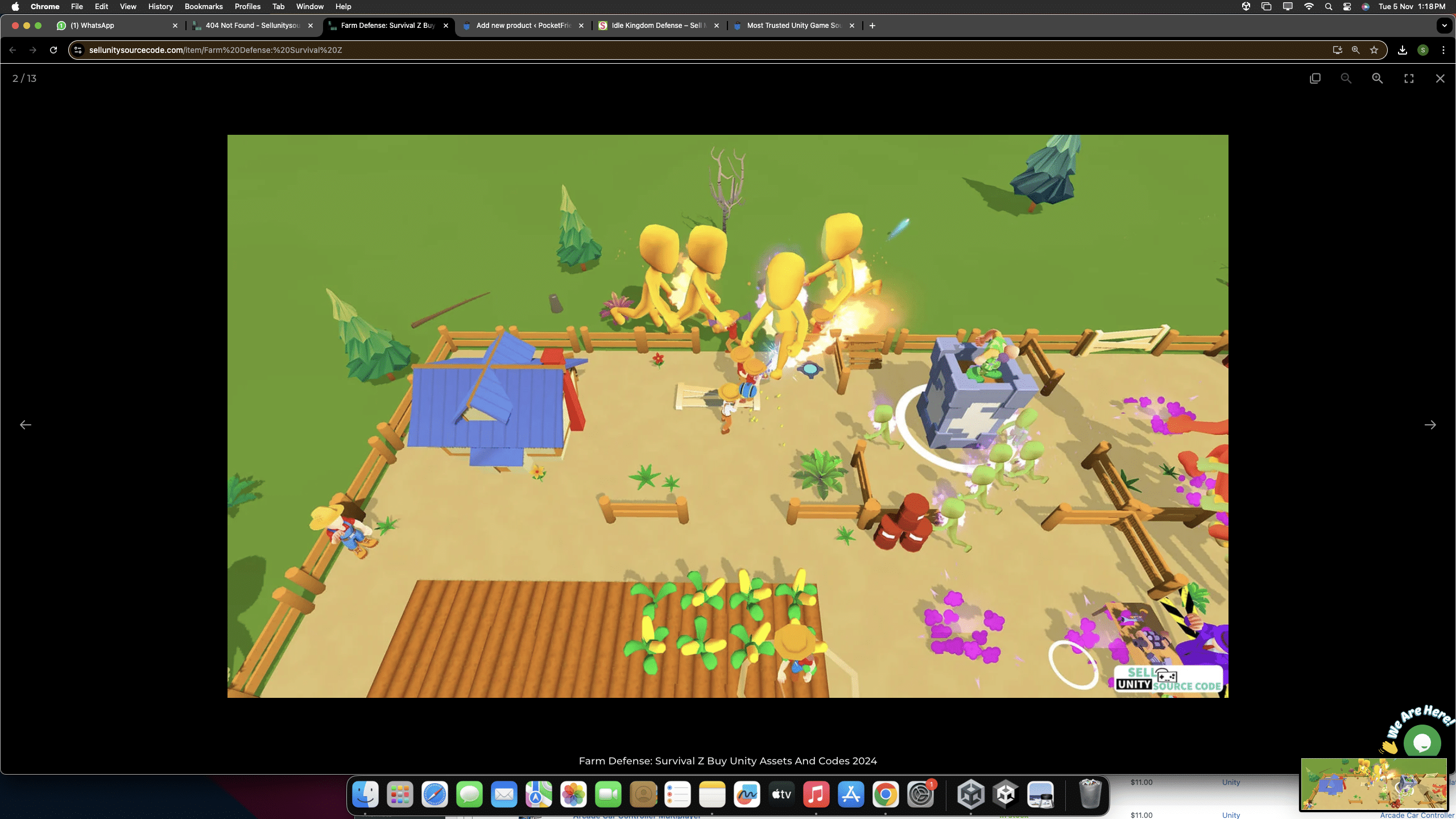Open Maps from the Dock

point(539,795)
